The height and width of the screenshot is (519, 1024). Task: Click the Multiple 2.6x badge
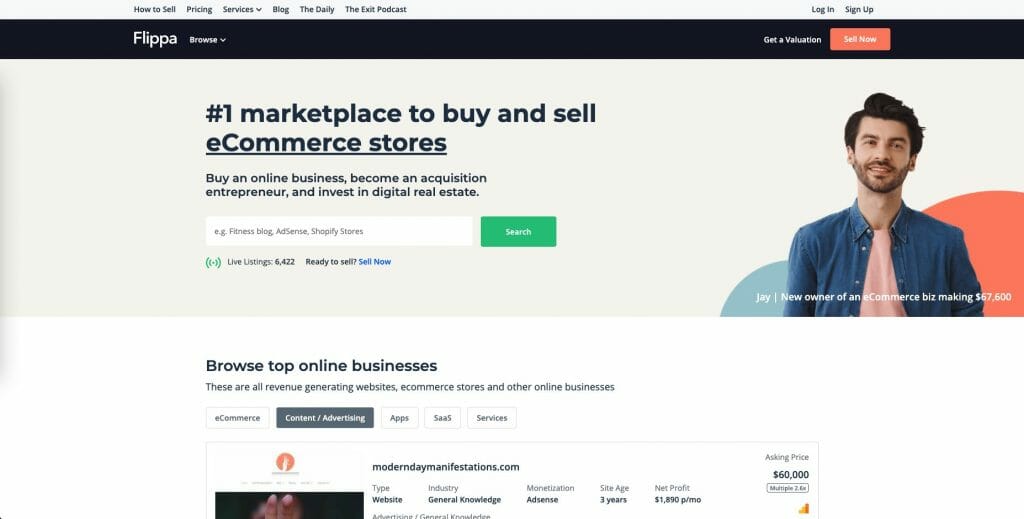point(788,488)
